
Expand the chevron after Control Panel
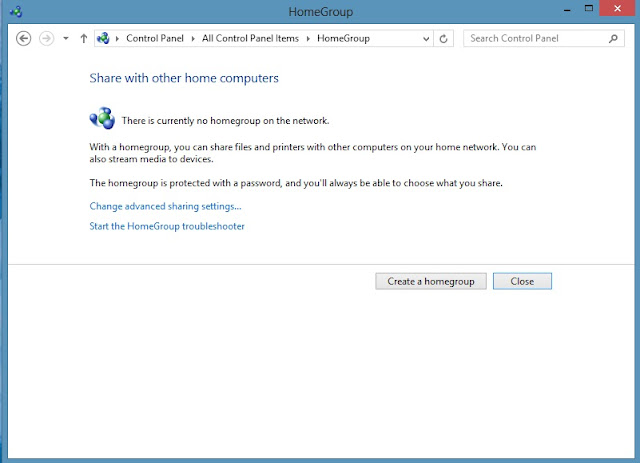(193, 39)
